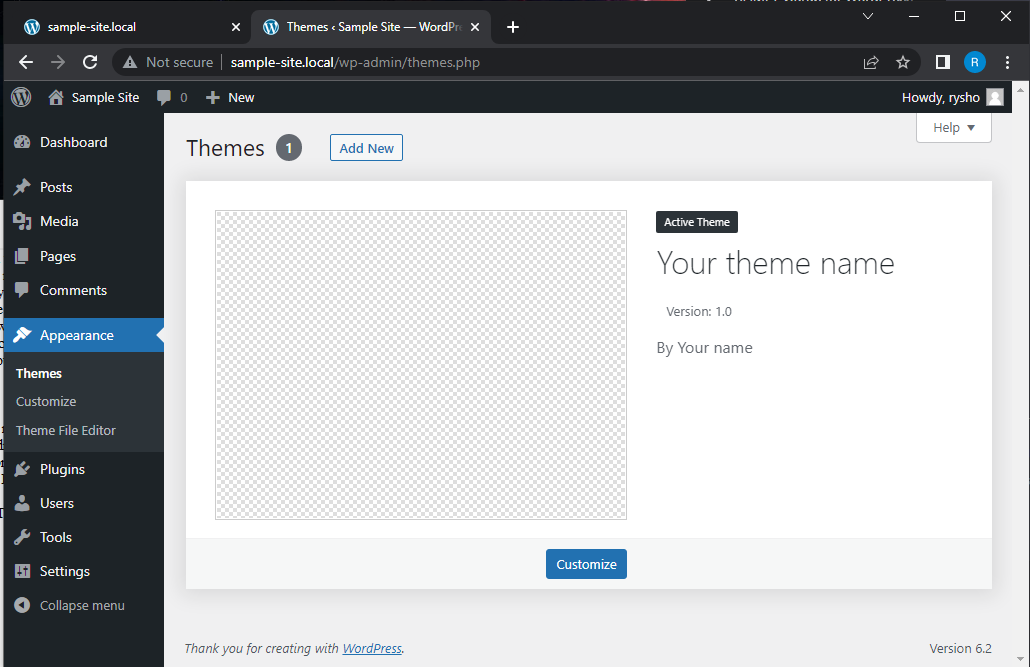The width and height of the screenshot is (1030, 667).
Task: Toggle the browser side panel icon
Action: pos(943,62)
